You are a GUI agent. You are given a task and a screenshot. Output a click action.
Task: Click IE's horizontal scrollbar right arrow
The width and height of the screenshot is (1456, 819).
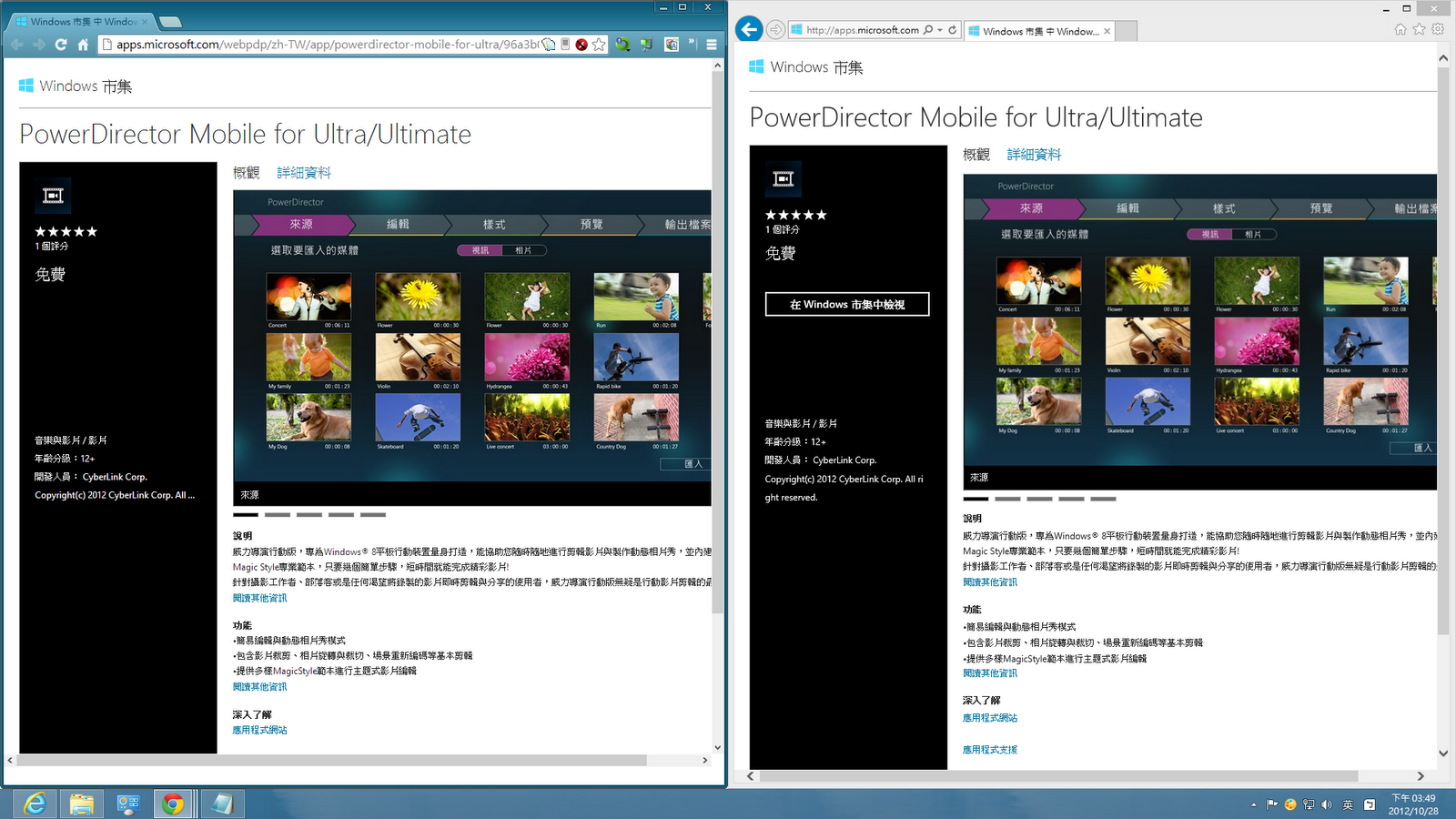1421,776
